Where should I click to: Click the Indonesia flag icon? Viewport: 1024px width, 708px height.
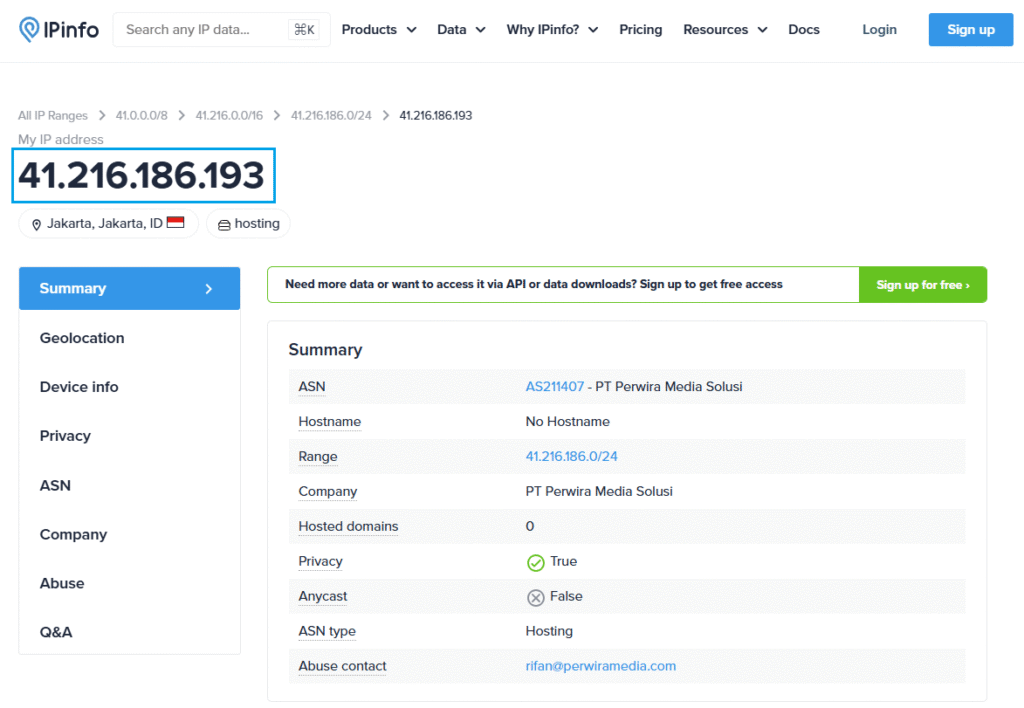tap(176, 222)
